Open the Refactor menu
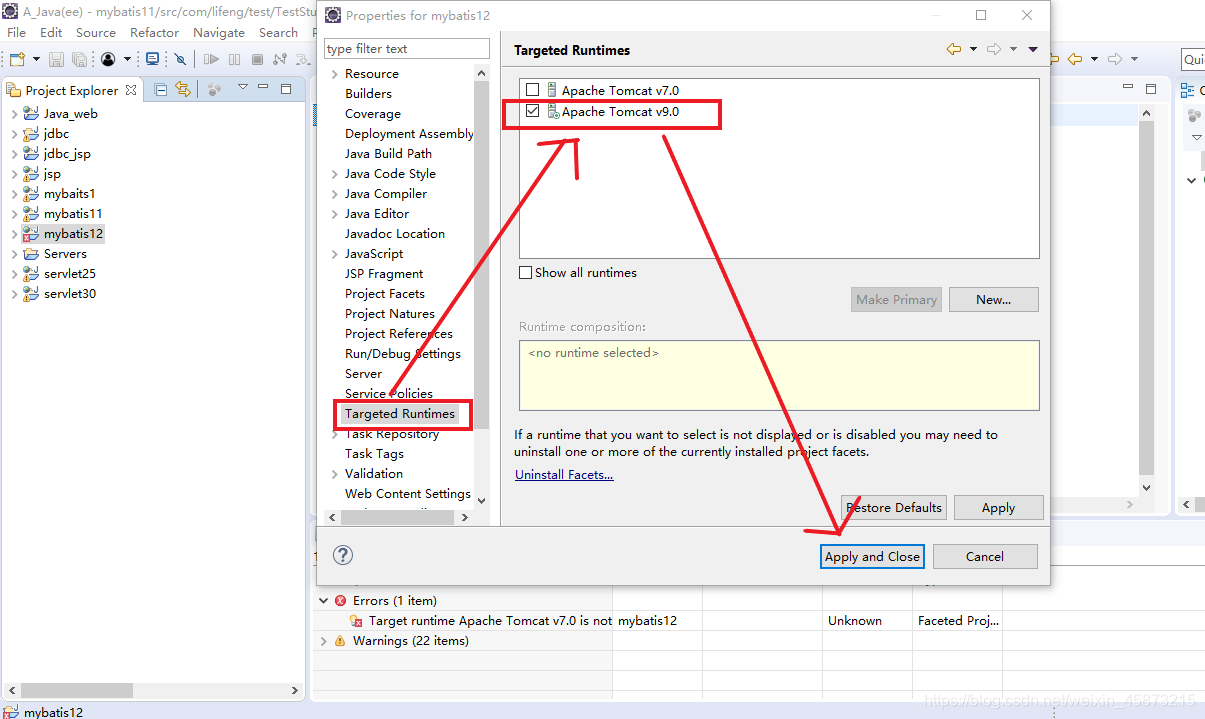1205x719 pixels. [x=154, y=32]
